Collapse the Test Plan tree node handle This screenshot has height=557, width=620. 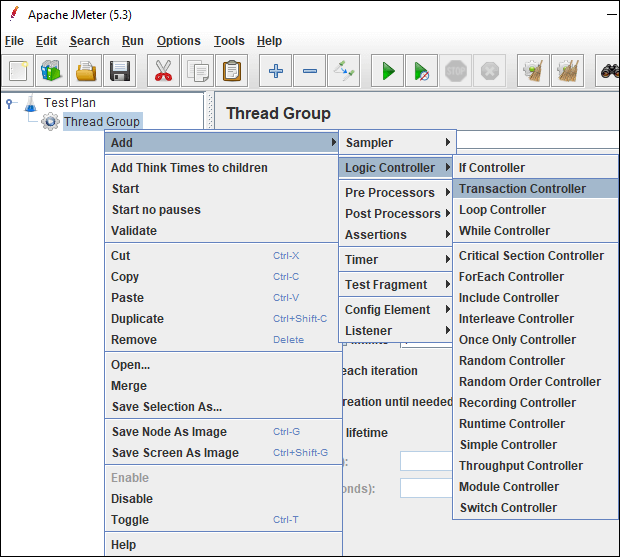pos(9,103)
